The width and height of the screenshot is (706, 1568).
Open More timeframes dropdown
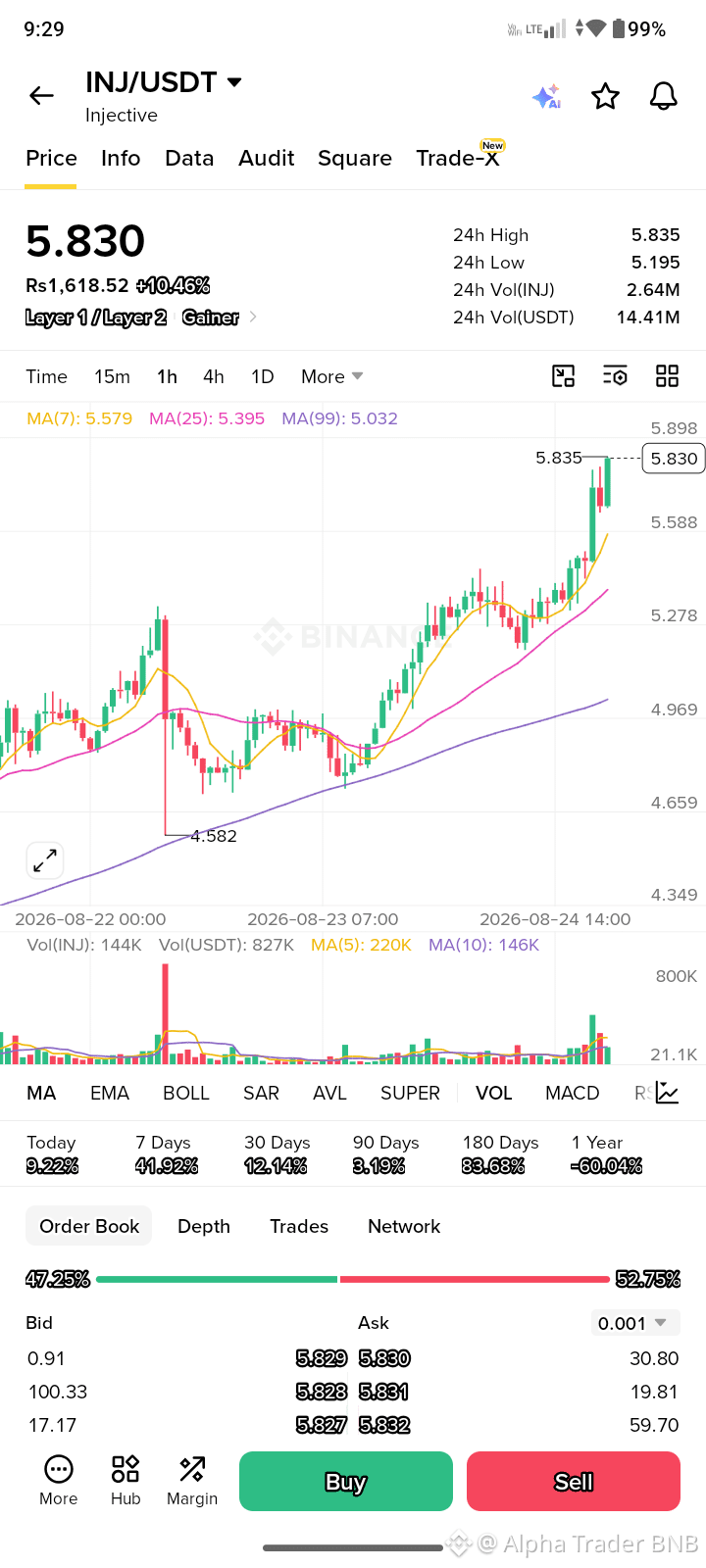click(x=332, y=376)
